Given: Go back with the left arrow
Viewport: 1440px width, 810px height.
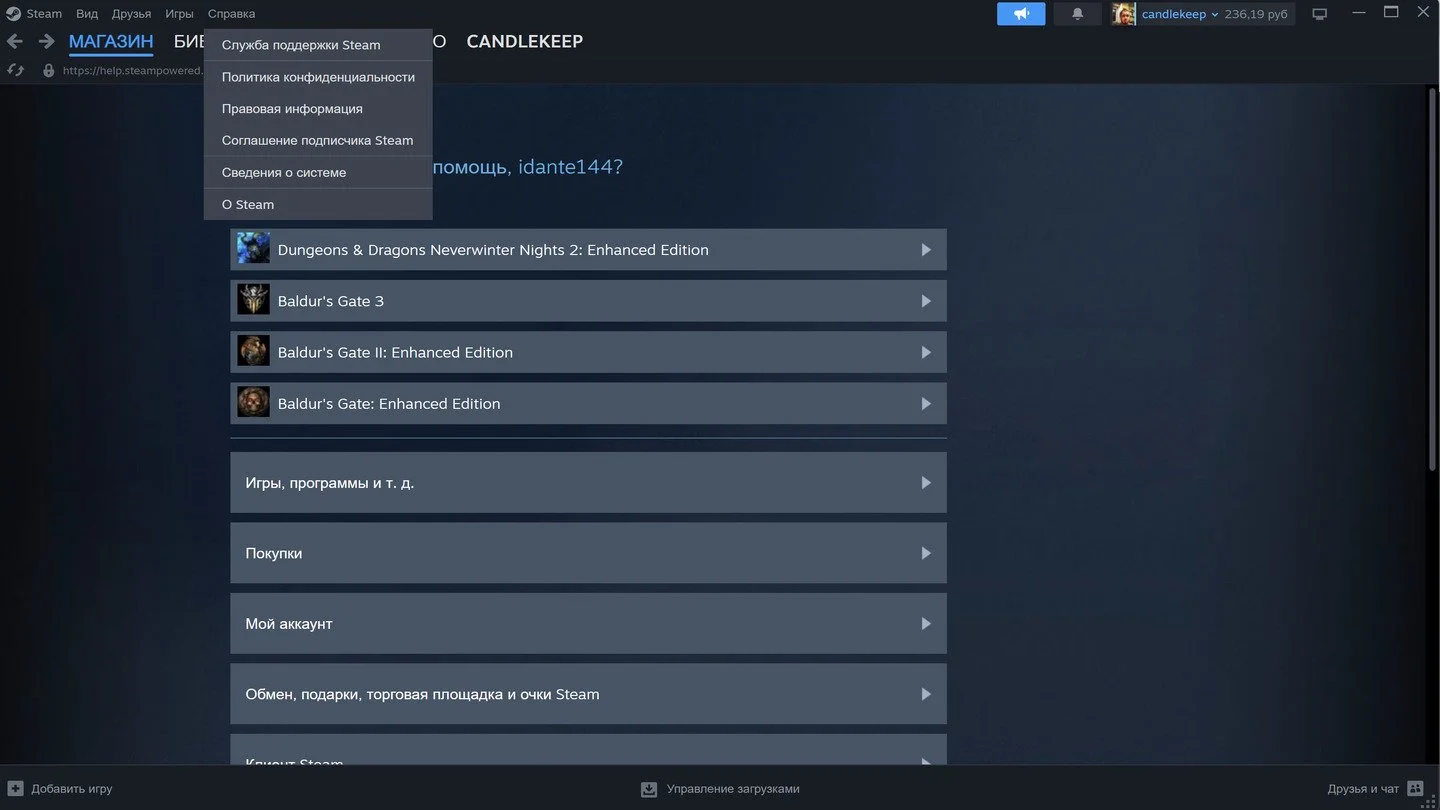Looking at the screenshot, I should pyautogui.click(x=15, y=42).
